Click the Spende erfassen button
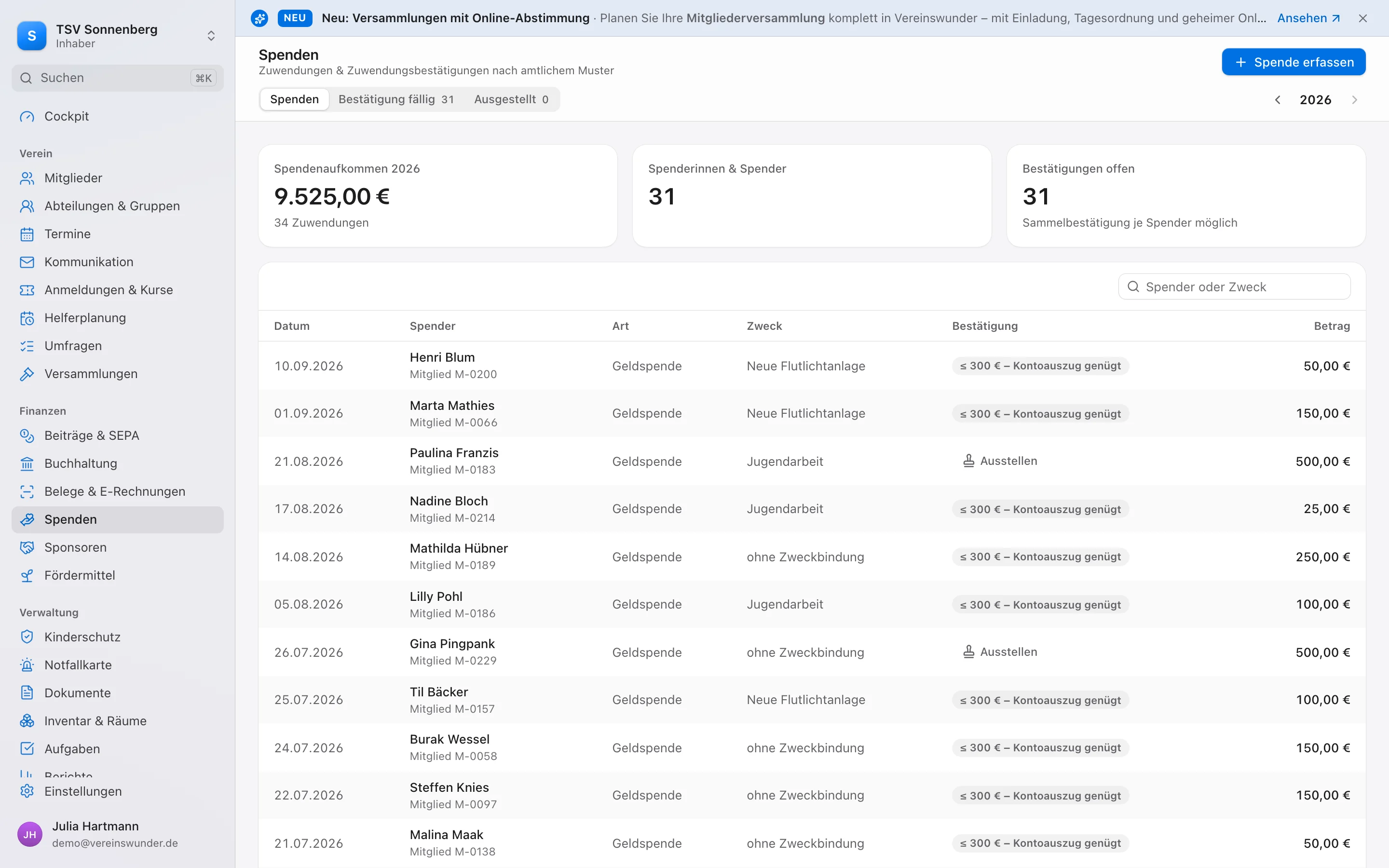The height and width of the screenshot is (868, 1389). coord(1294,62)
